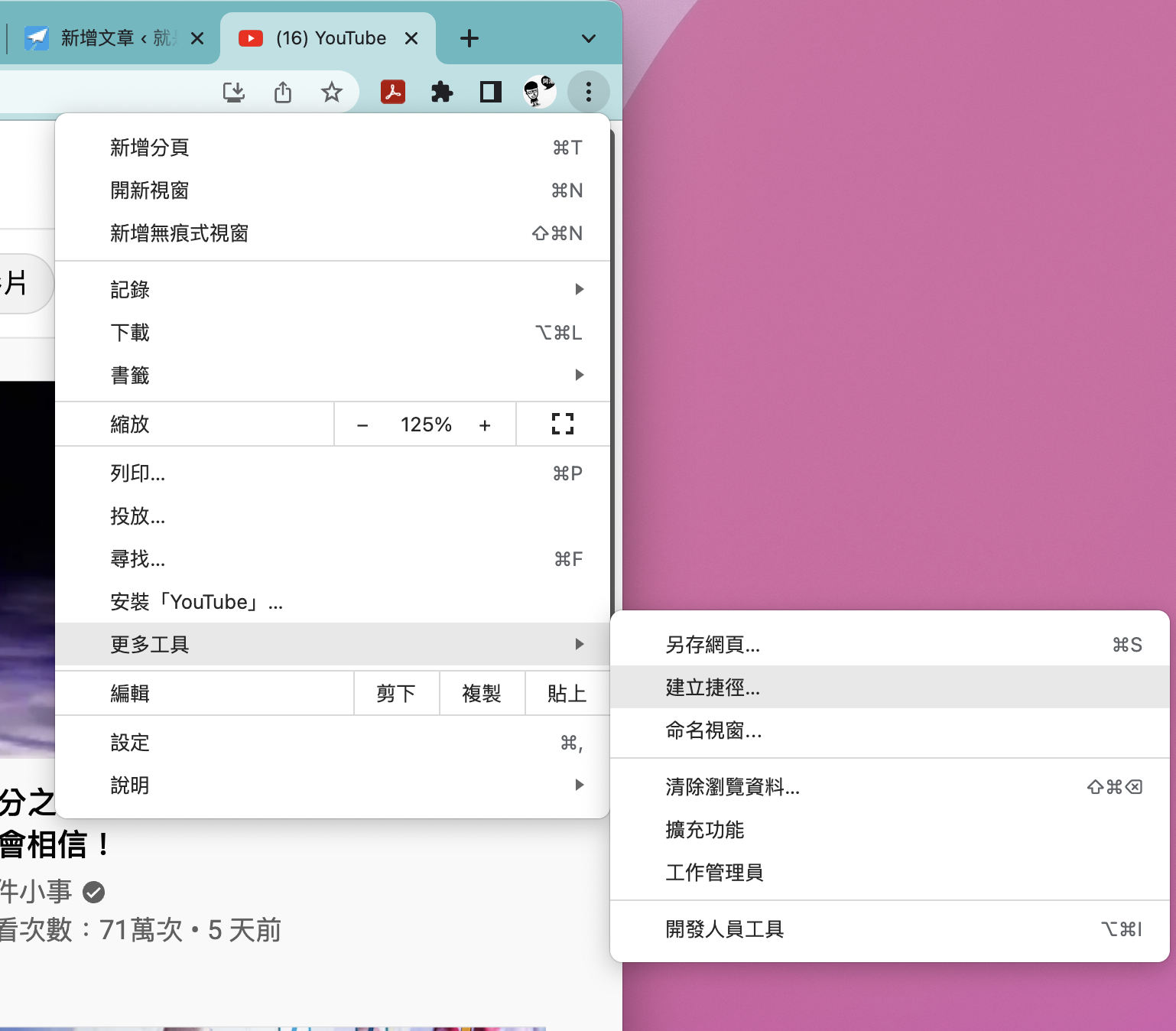
Task: Select 清除瀏覽資料... in submenu
Action: pos(890,787)
